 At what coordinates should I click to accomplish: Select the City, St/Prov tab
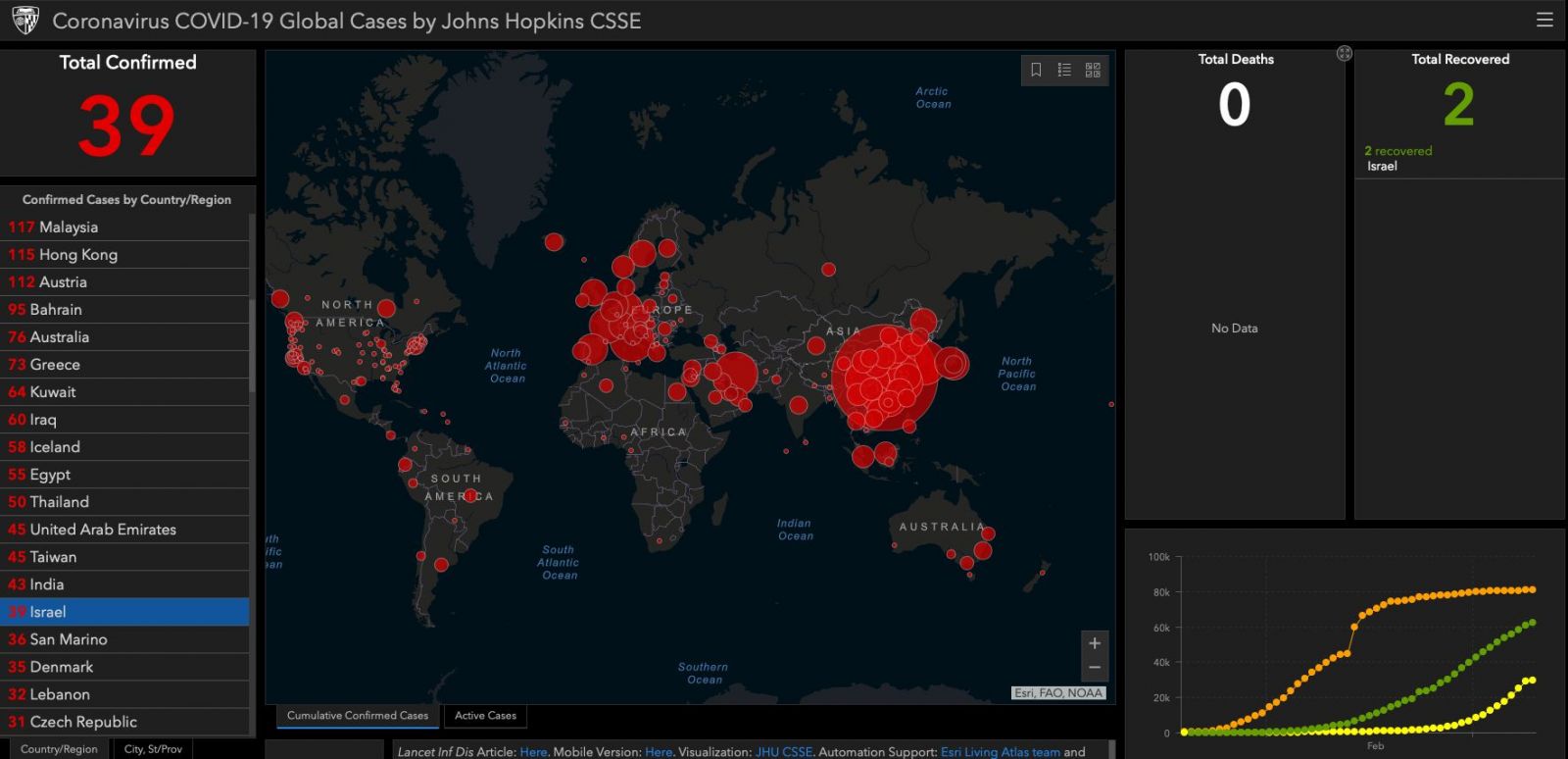click(153, 748)
